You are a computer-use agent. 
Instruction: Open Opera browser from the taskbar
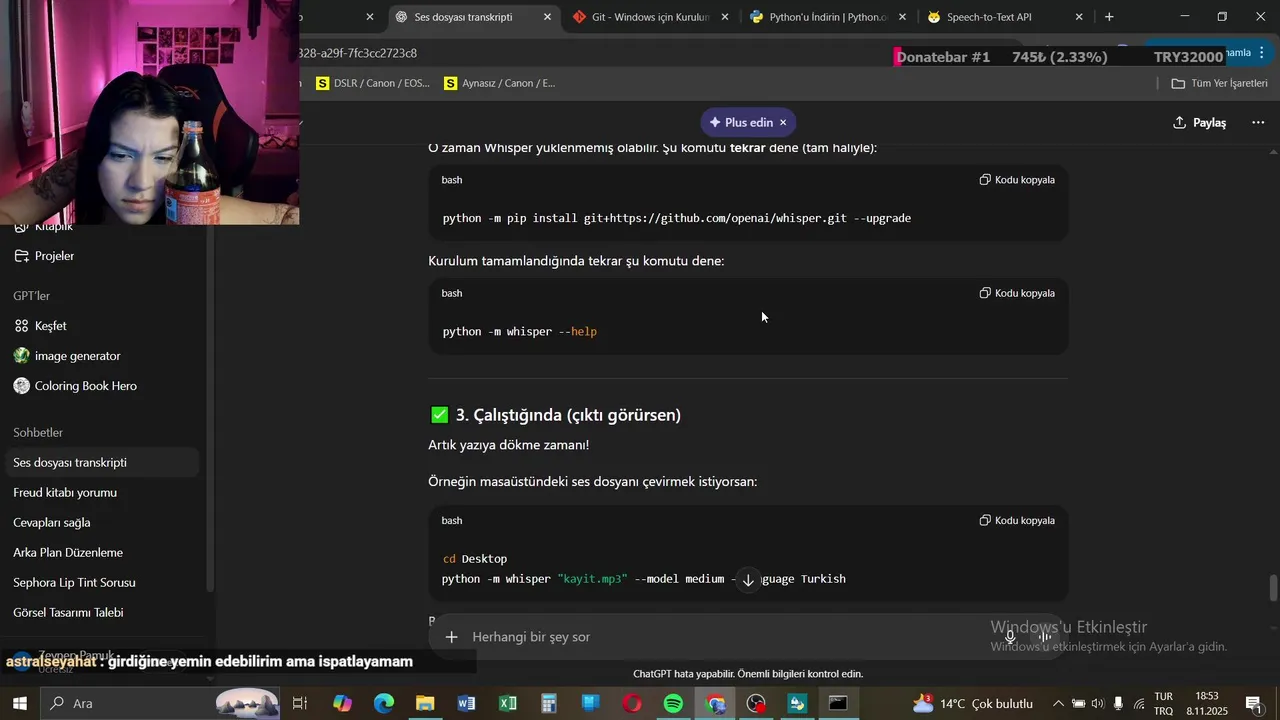tap(632, 703)
